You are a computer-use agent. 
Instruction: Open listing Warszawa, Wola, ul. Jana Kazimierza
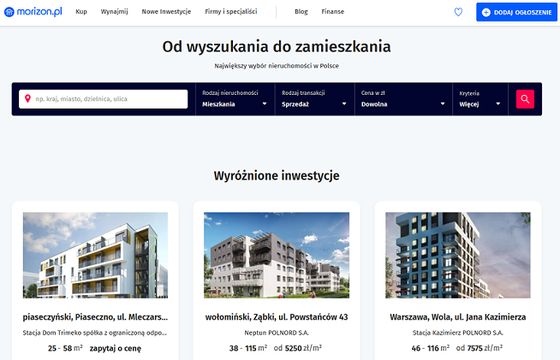tap(458, 317)
